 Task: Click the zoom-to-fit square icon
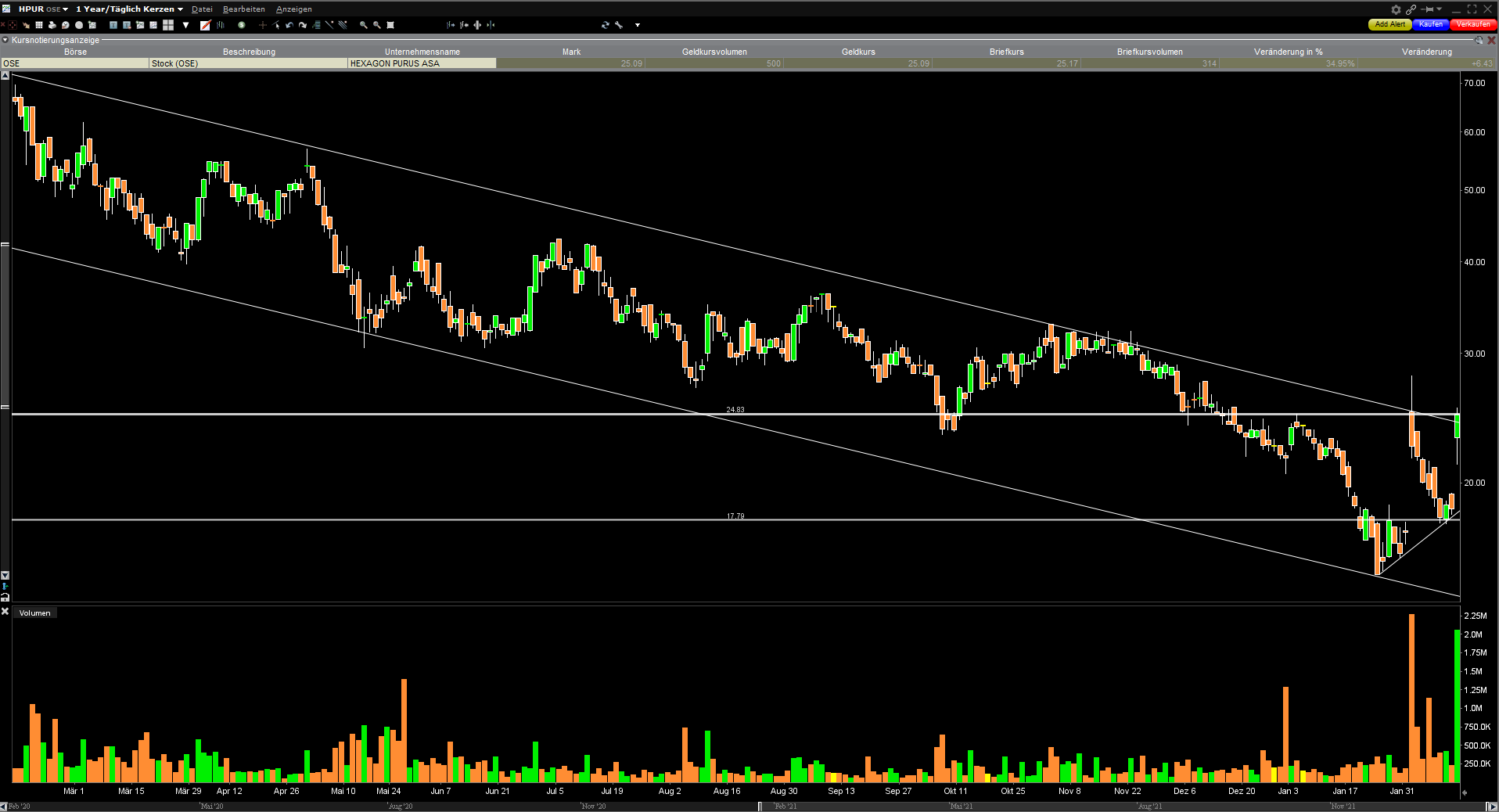point(390,25)
